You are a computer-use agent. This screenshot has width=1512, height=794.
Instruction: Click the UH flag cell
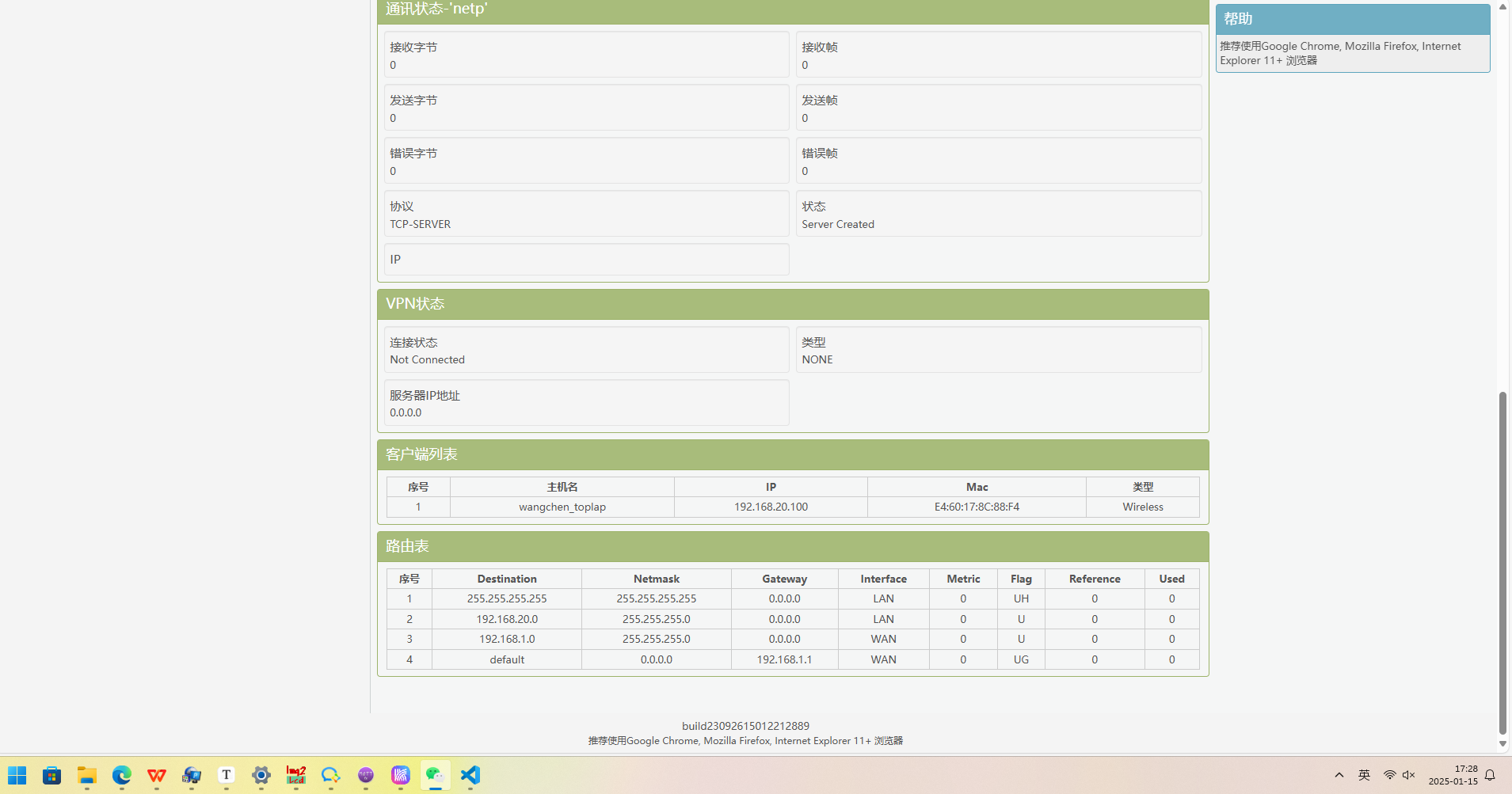(x=1021, y=598)
